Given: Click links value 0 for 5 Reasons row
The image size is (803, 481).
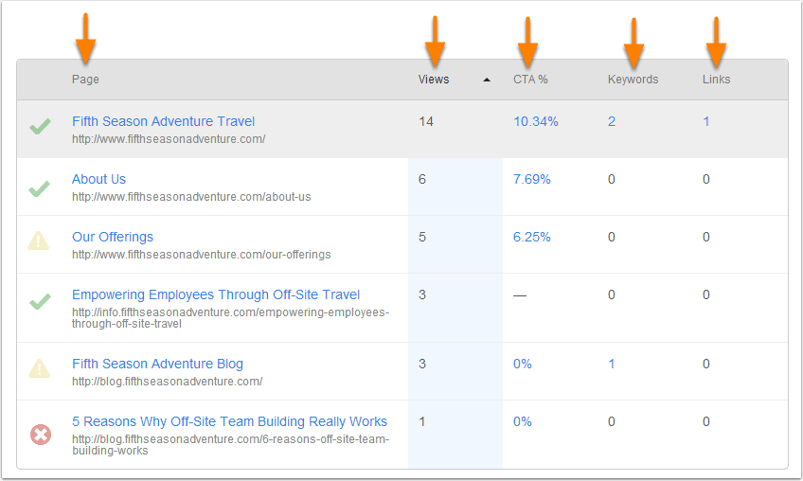Looking at the screenshot, I should click(706, 422).
